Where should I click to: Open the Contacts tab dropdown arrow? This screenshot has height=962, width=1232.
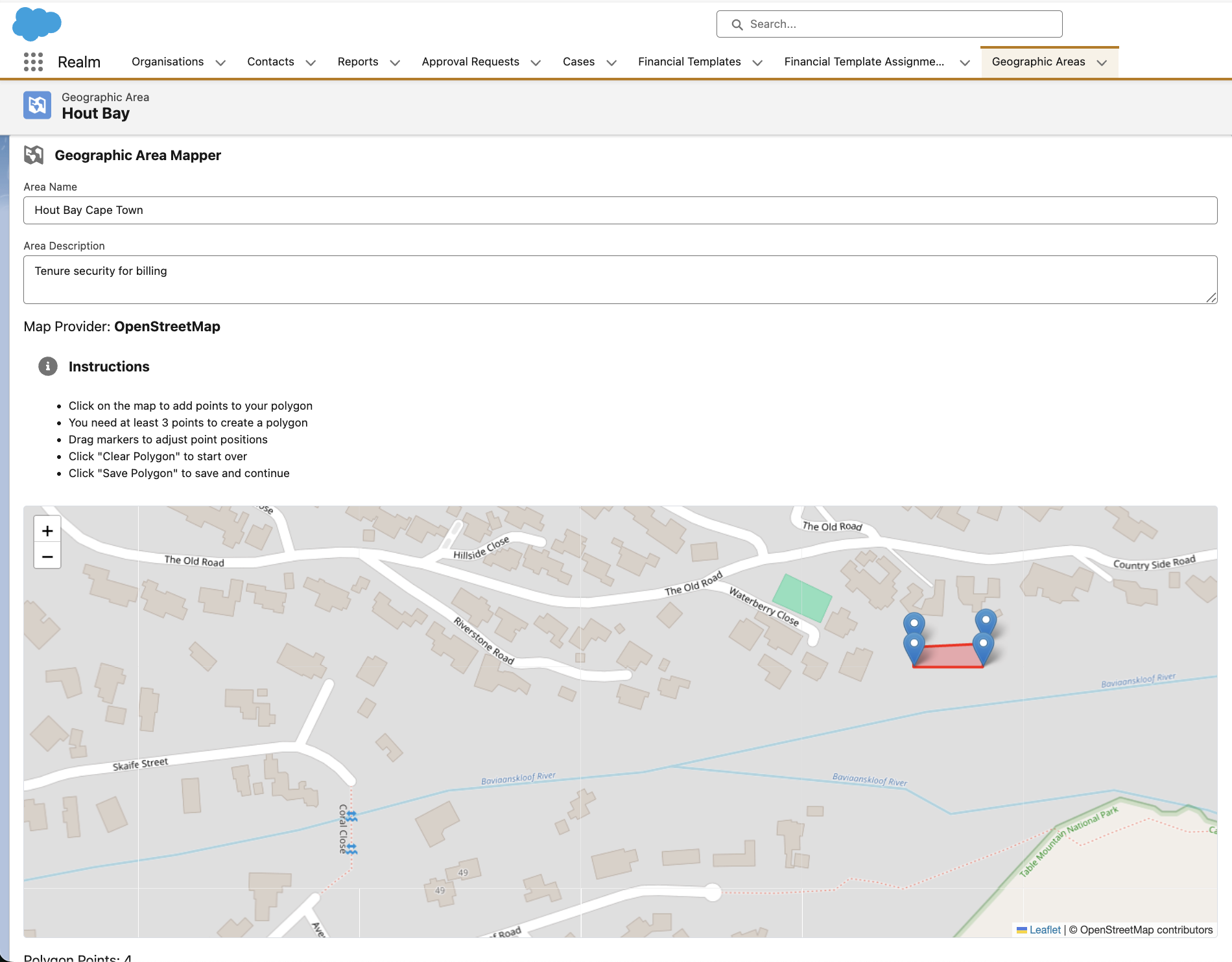coord(311,62)
